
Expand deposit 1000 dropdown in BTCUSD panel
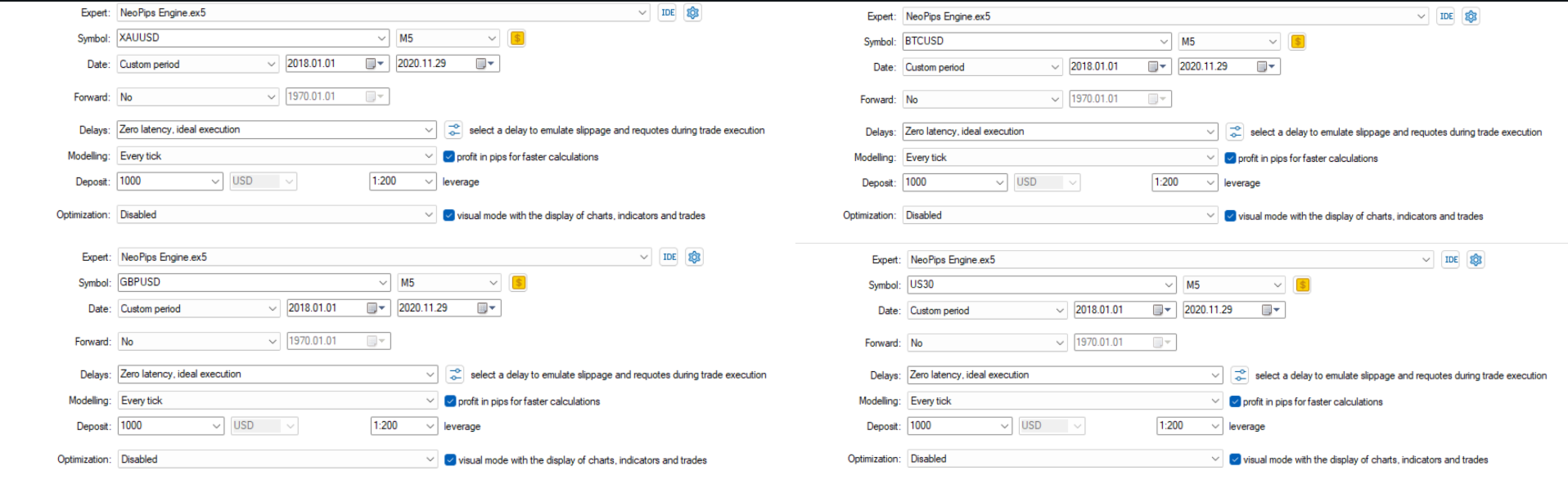pyautogui.click(x=1001, y=183)
